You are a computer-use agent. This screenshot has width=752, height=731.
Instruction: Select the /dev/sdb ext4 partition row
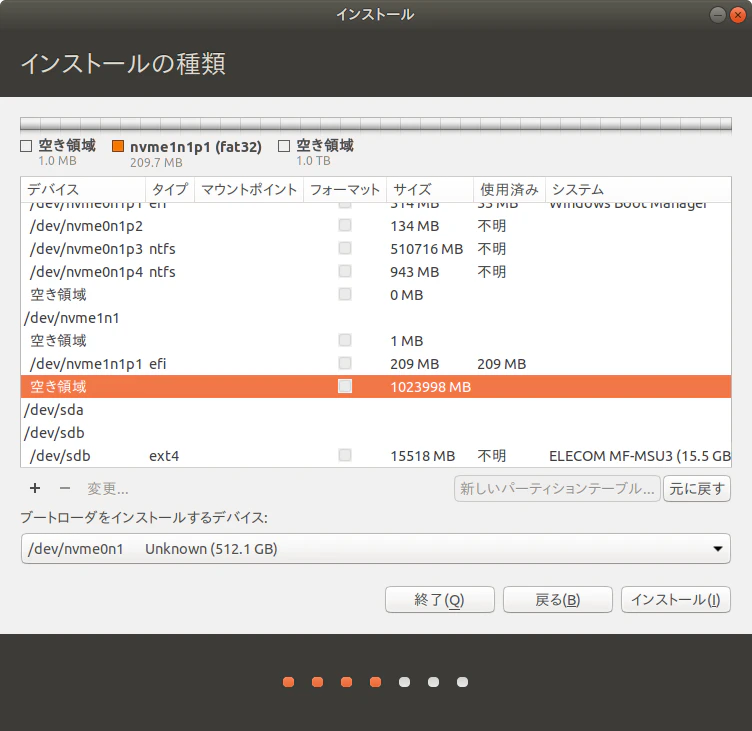click(x=376, y=456)
